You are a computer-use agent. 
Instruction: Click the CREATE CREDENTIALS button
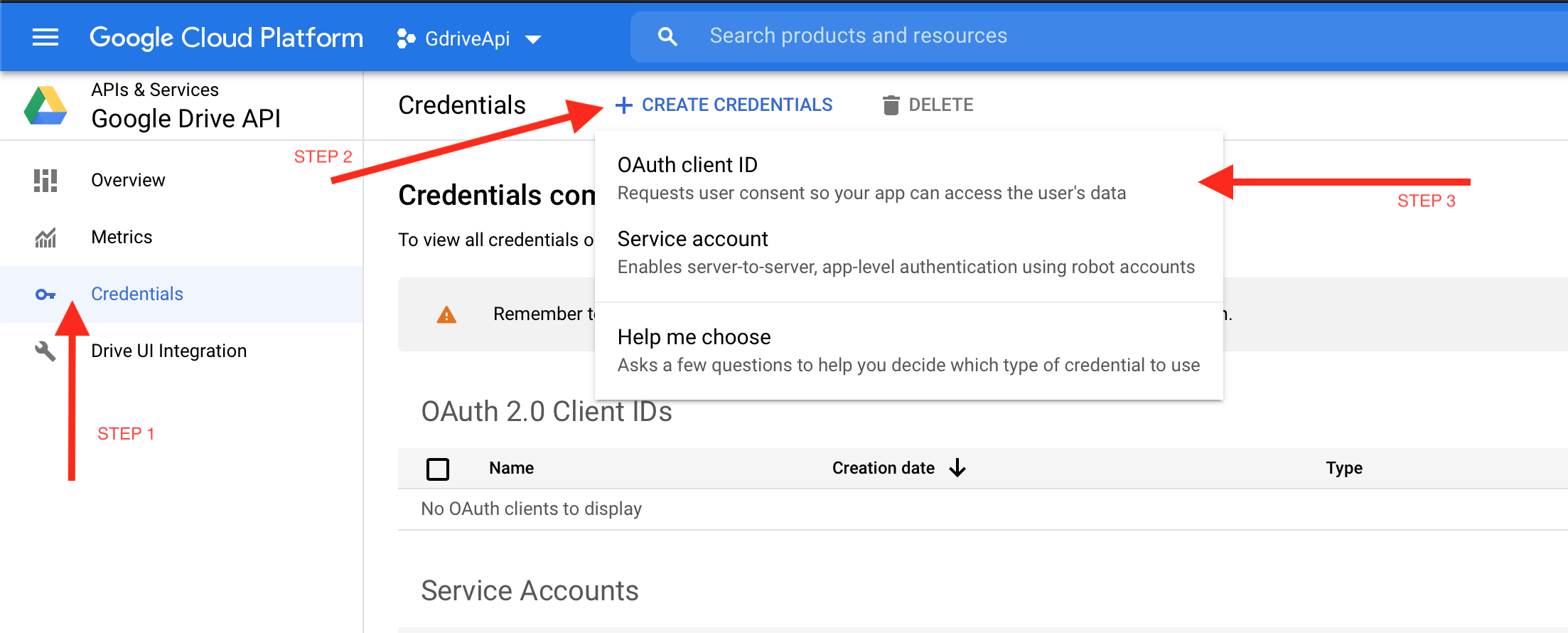[724, 105]
